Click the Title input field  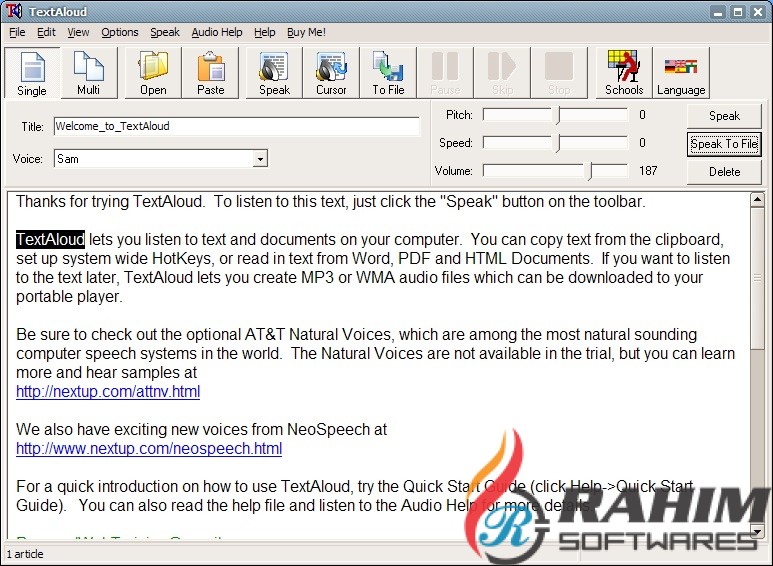pos(237,126)
